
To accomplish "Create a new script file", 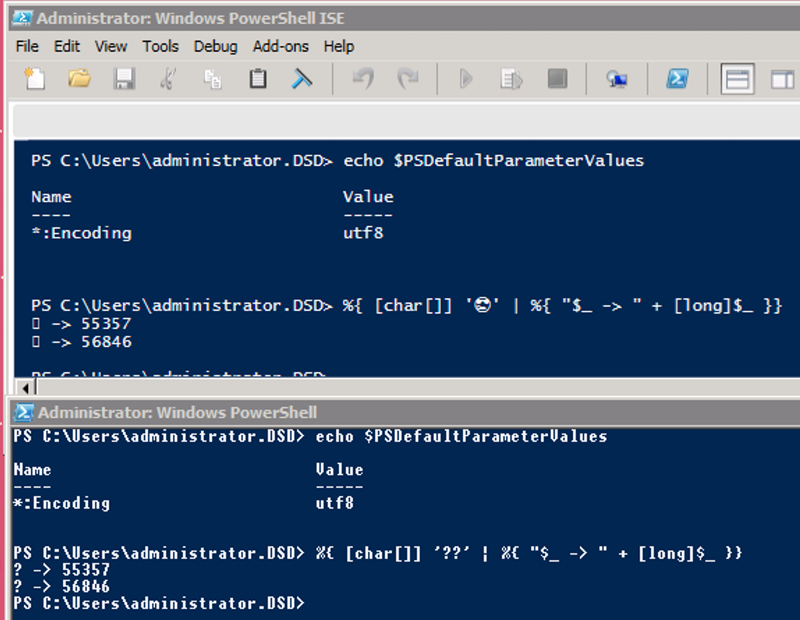I will [33, 78].
